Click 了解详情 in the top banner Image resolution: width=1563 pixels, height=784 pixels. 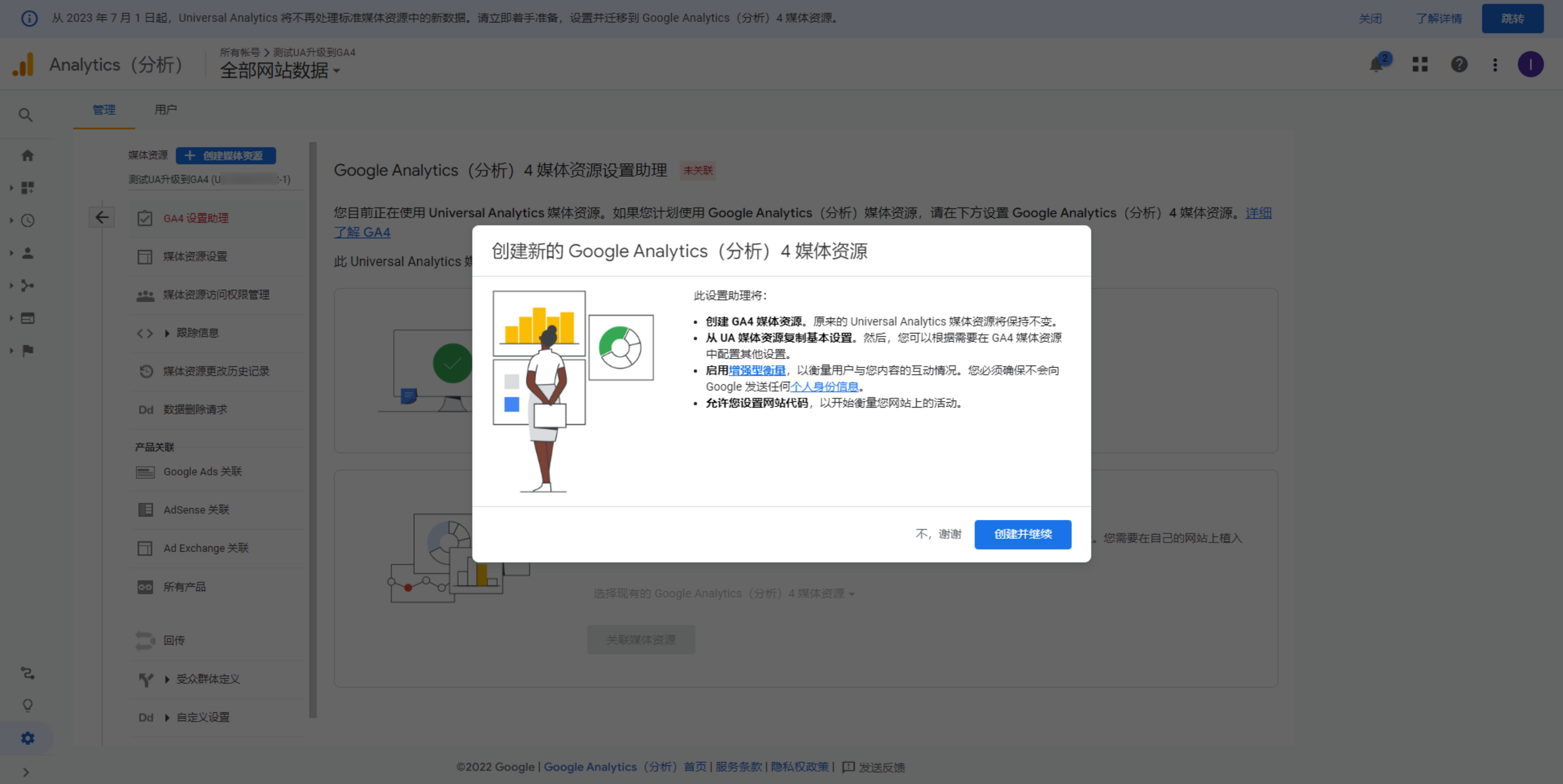click(1438, 18)
